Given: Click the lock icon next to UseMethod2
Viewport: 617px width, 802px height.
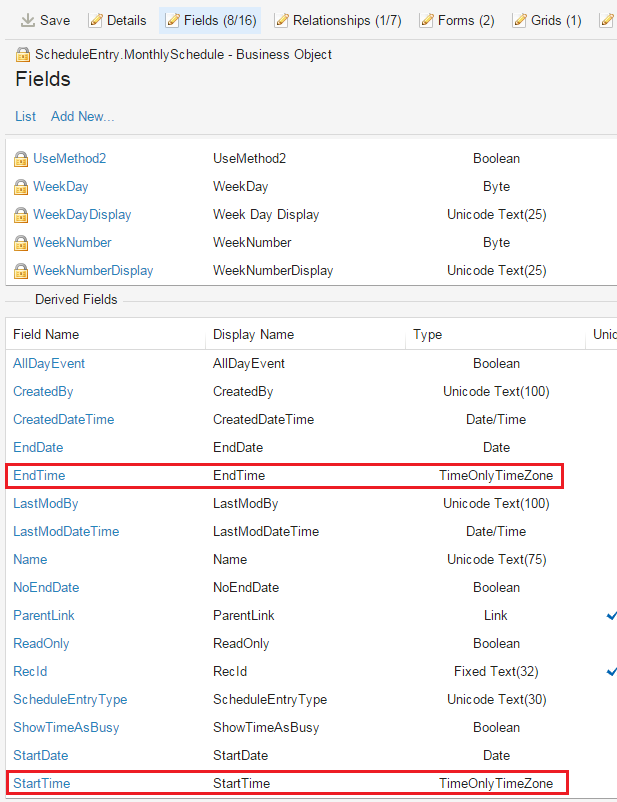Looking at the screenshot, I should click(20, 159).
